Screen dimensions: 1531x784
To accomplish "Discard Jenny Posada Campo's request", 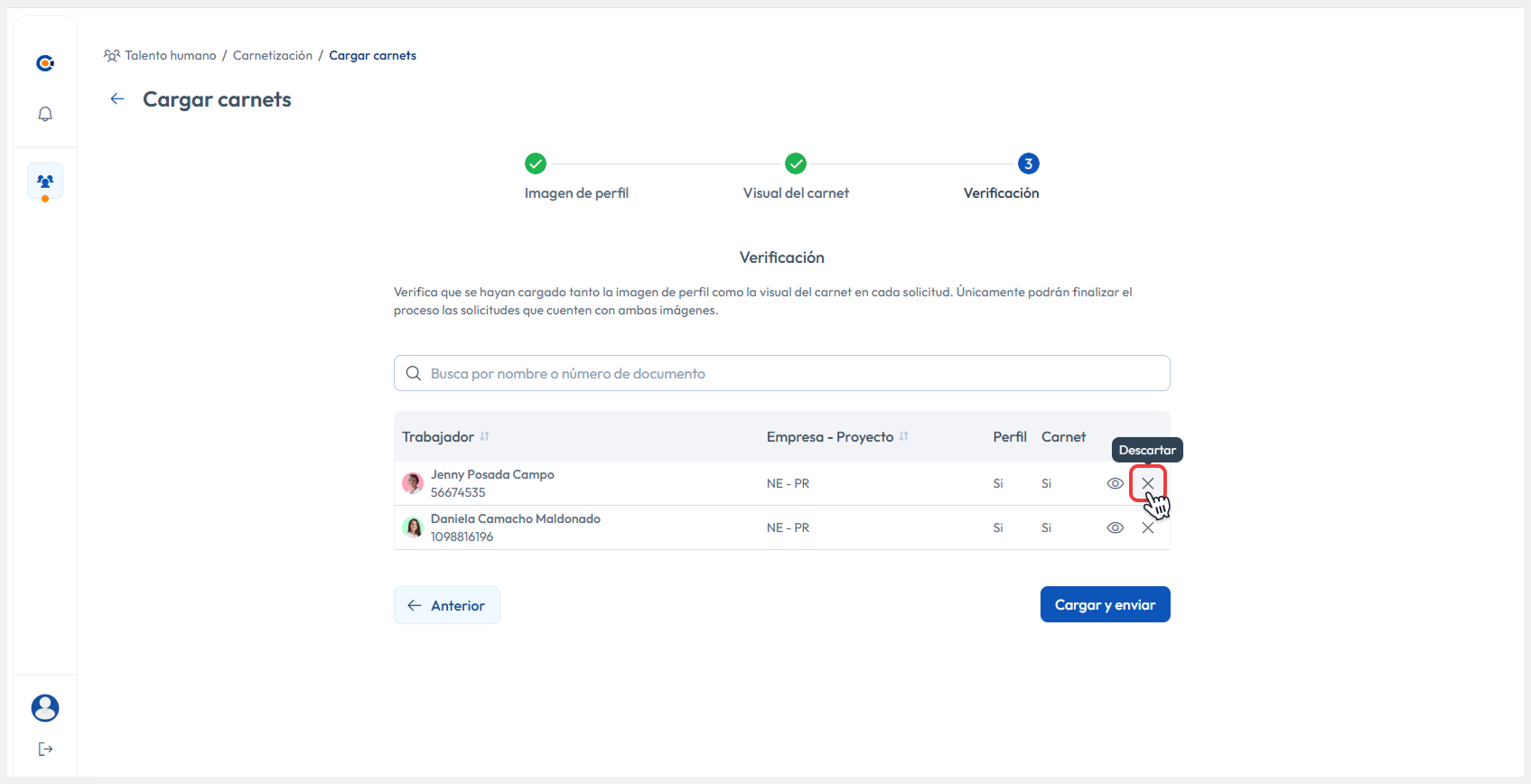I will 1148,483.
